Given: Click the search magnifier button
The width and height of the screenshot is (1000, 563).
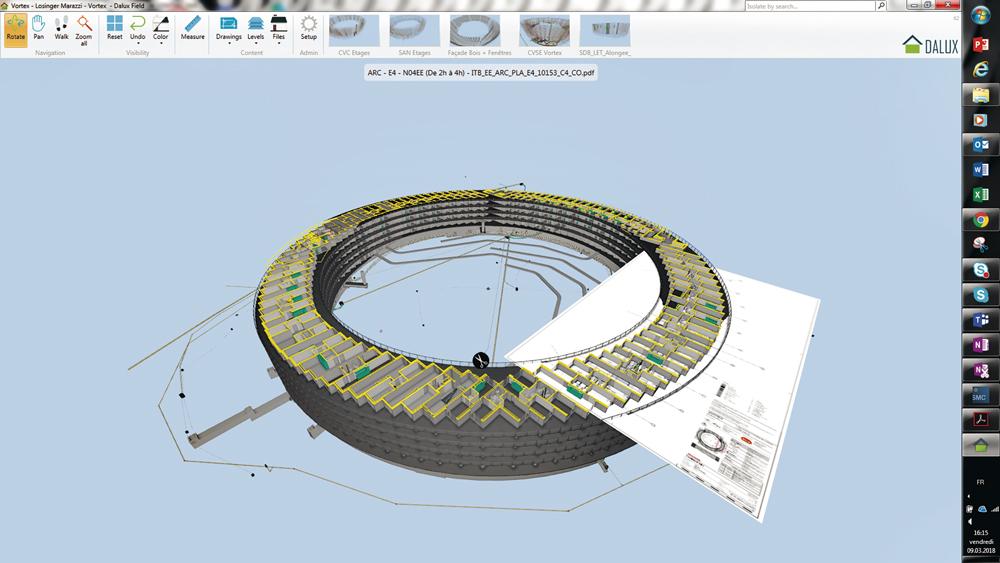Looking at the screenshot, I should point(881,6).
